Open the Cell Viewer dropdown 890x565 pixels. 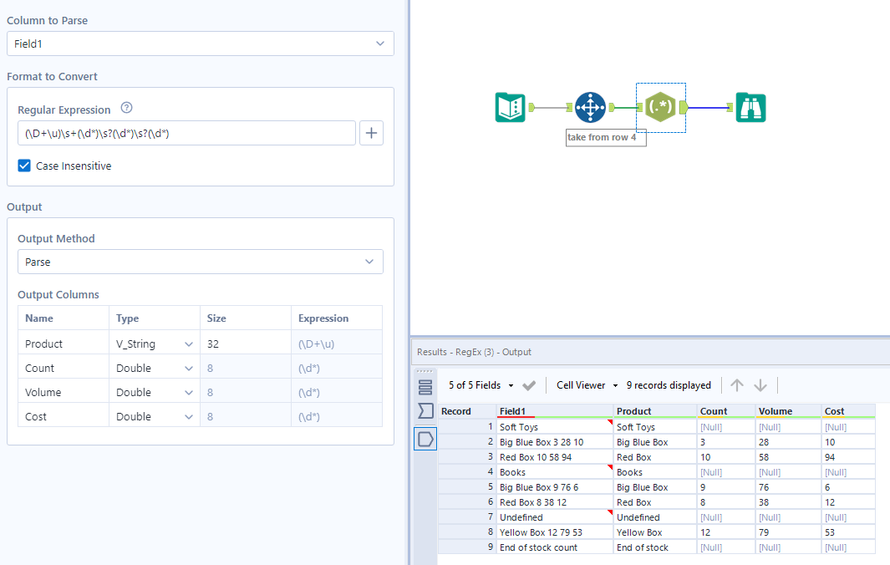587,386
